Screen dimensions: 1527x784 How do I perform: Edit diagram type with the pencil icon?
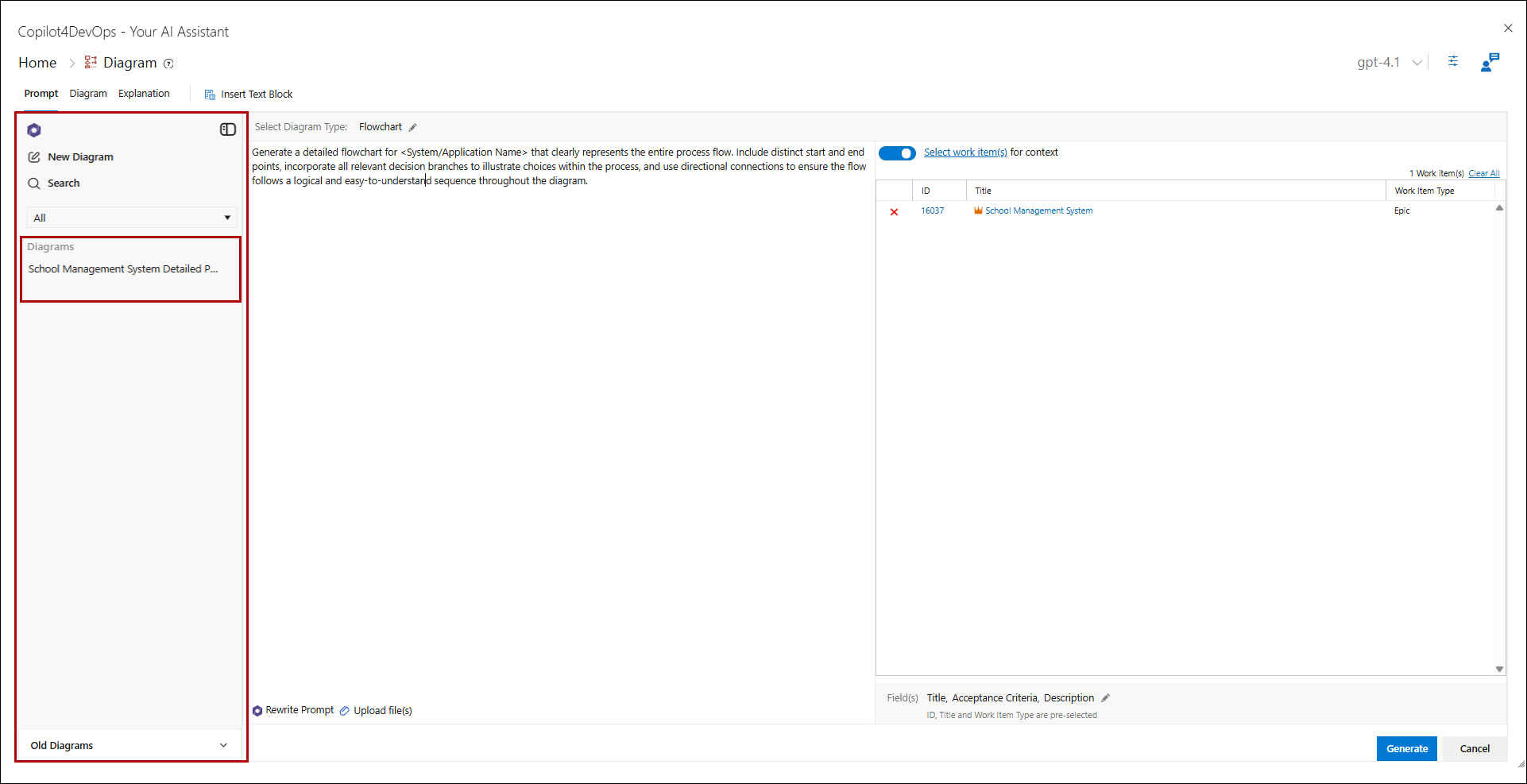[x=413, y=127]
